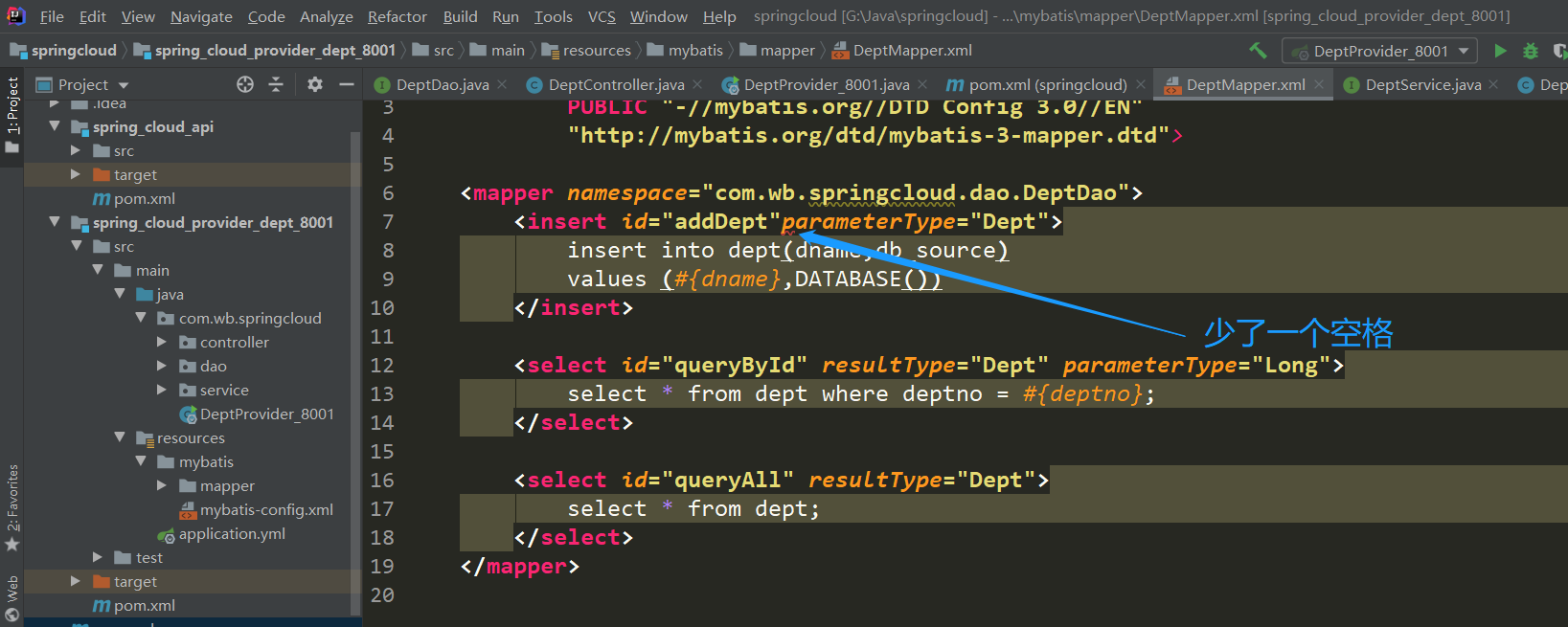The width and height of the screenshot is (1568, 627).
Task: Collapse the com.wb.springcloud package
Action: (141, 318)
